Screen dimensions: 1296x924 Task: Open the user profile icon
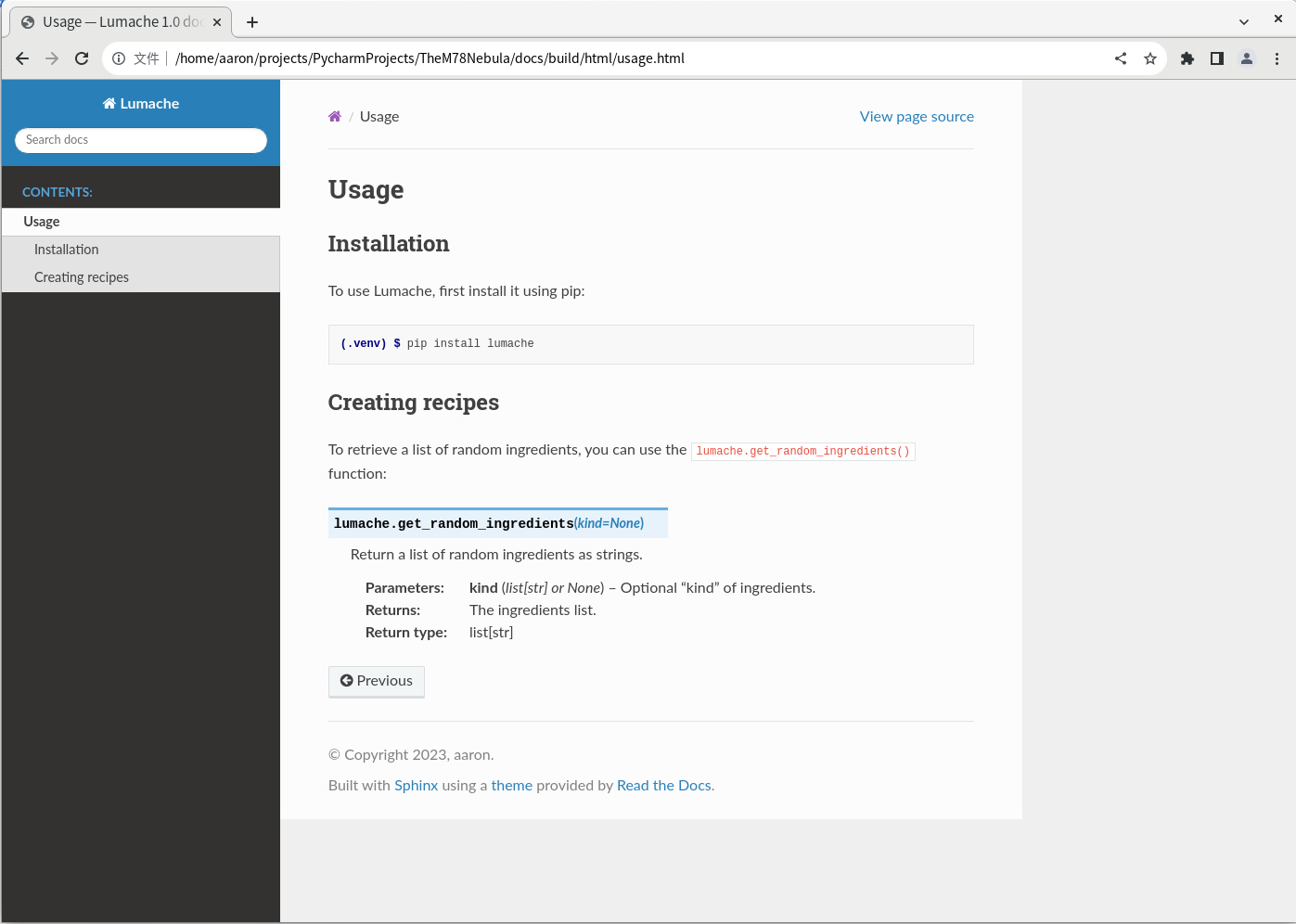[1247, 58]
